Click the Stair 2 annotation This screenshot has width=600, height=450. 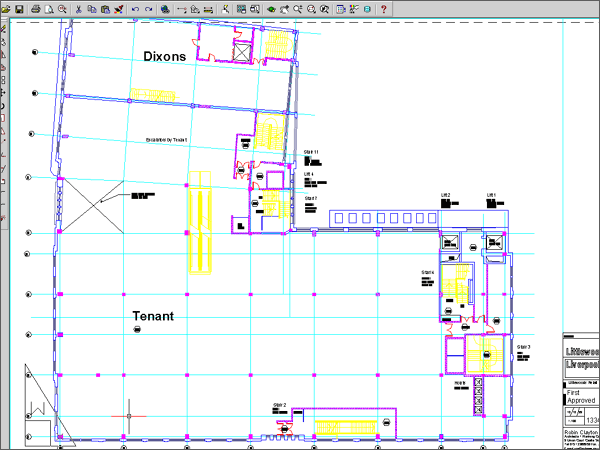279,405
